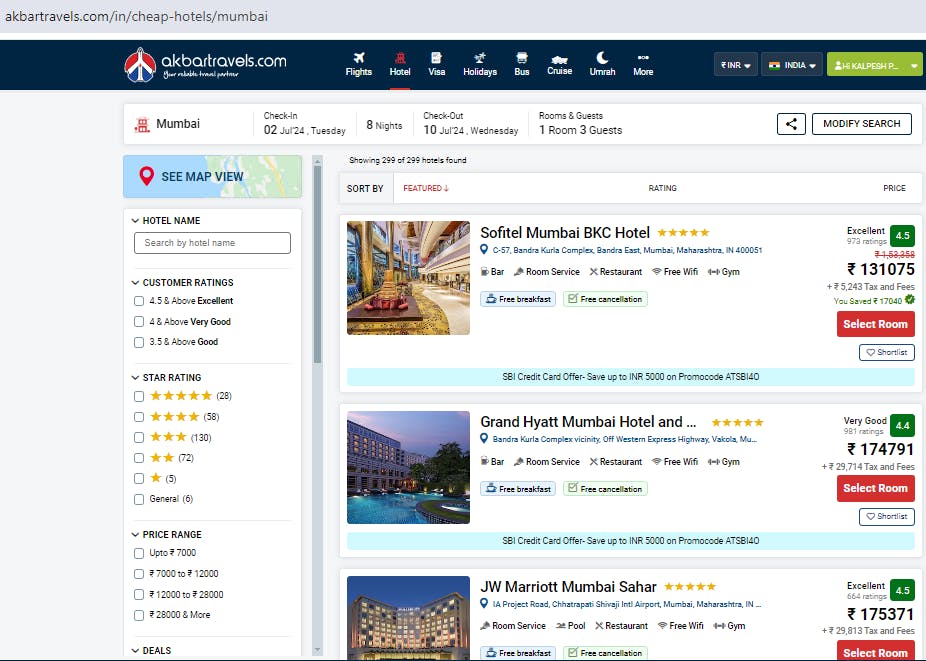Click the Sofitel Free breakfast badge
926x661 pixels.
coord(518,299)
